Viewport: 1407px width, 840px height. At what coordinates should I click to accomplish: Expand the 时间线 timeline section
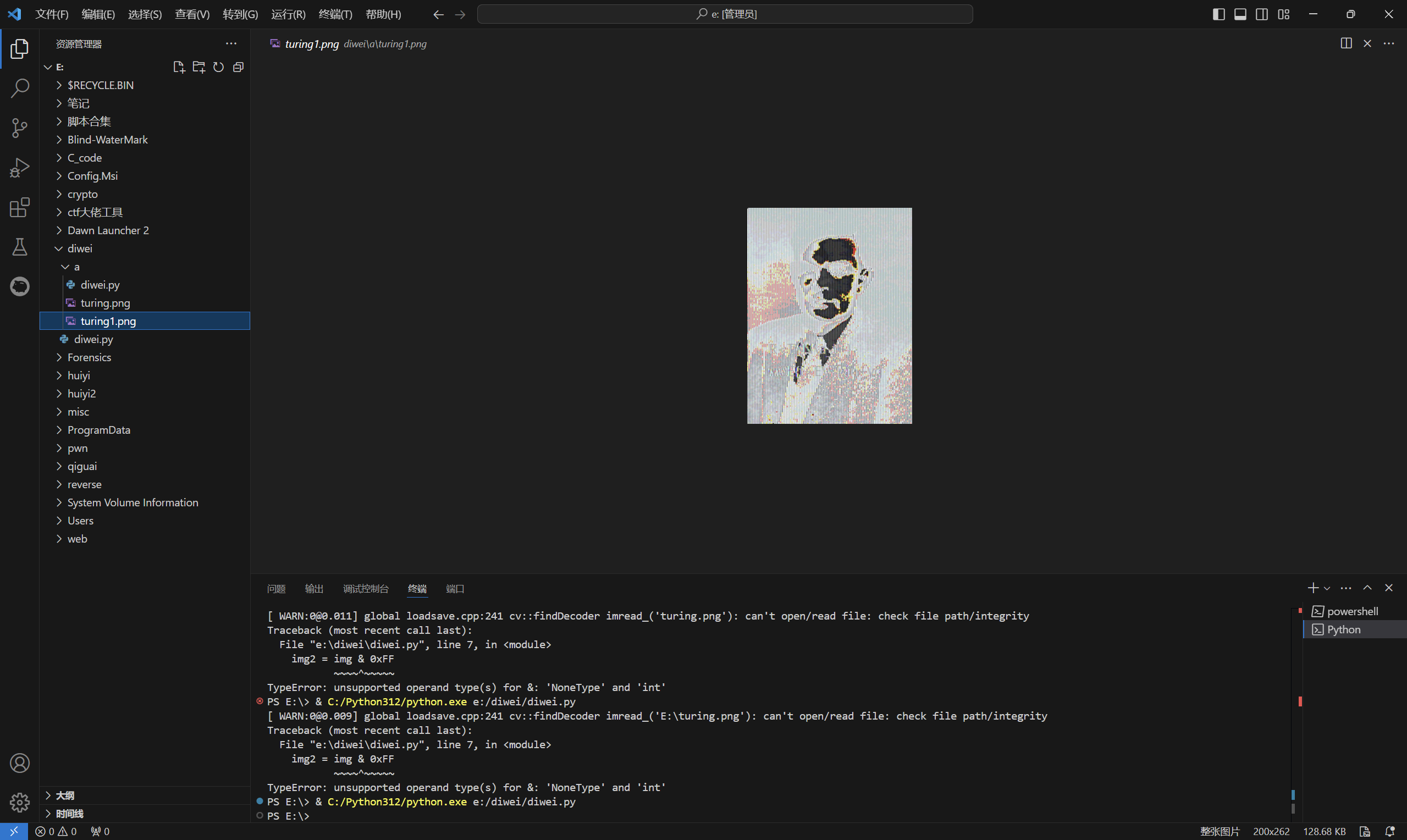[x=145, y=814]
